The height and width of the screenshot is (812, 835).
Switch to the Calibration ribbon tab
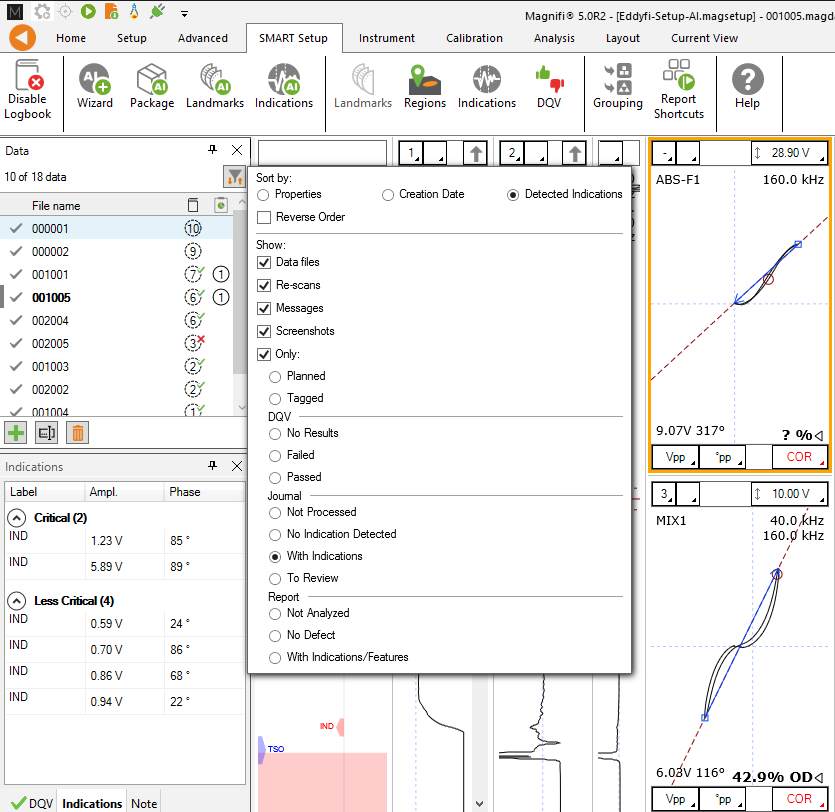click(474, 38)
